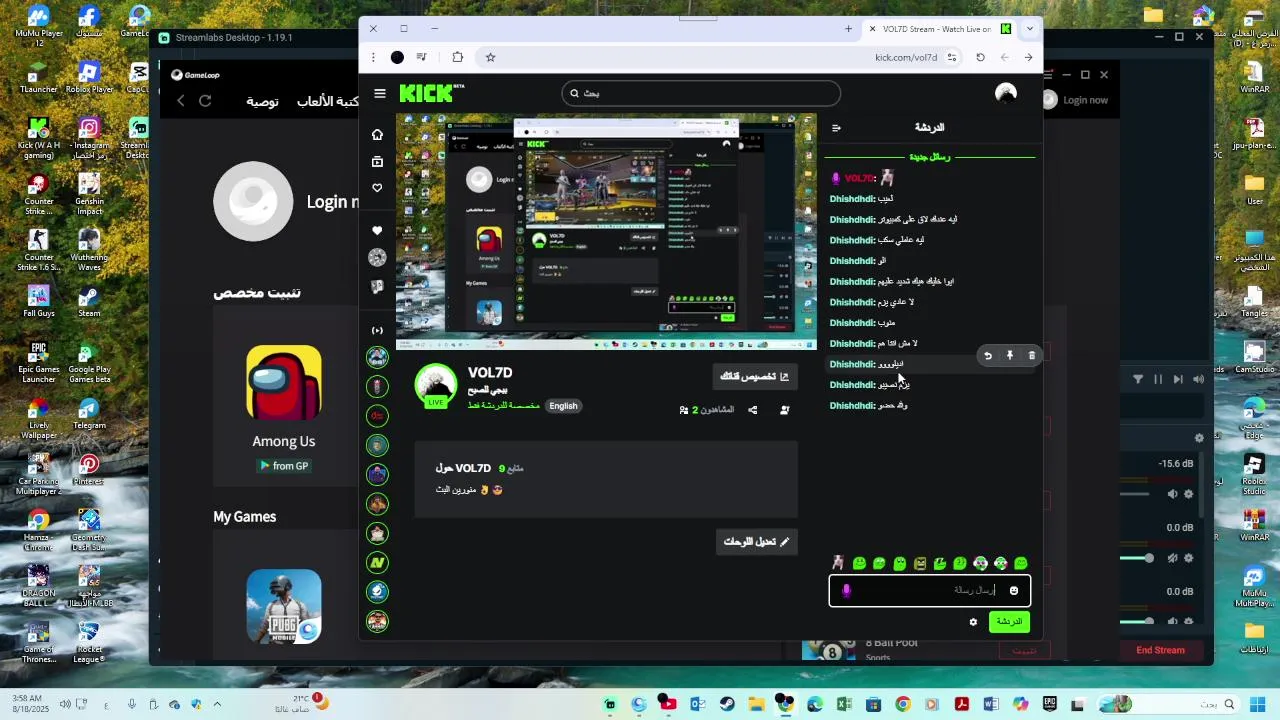Open the Kick hamburger menu
The width and height of the screenshot is (1280, 720).
point(380,93)
